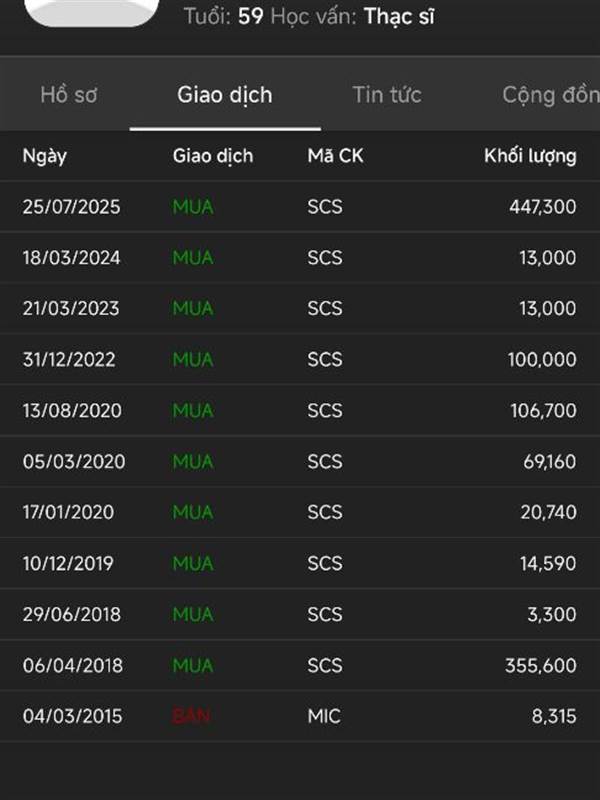Click the Ngày column header

(44, 156)
